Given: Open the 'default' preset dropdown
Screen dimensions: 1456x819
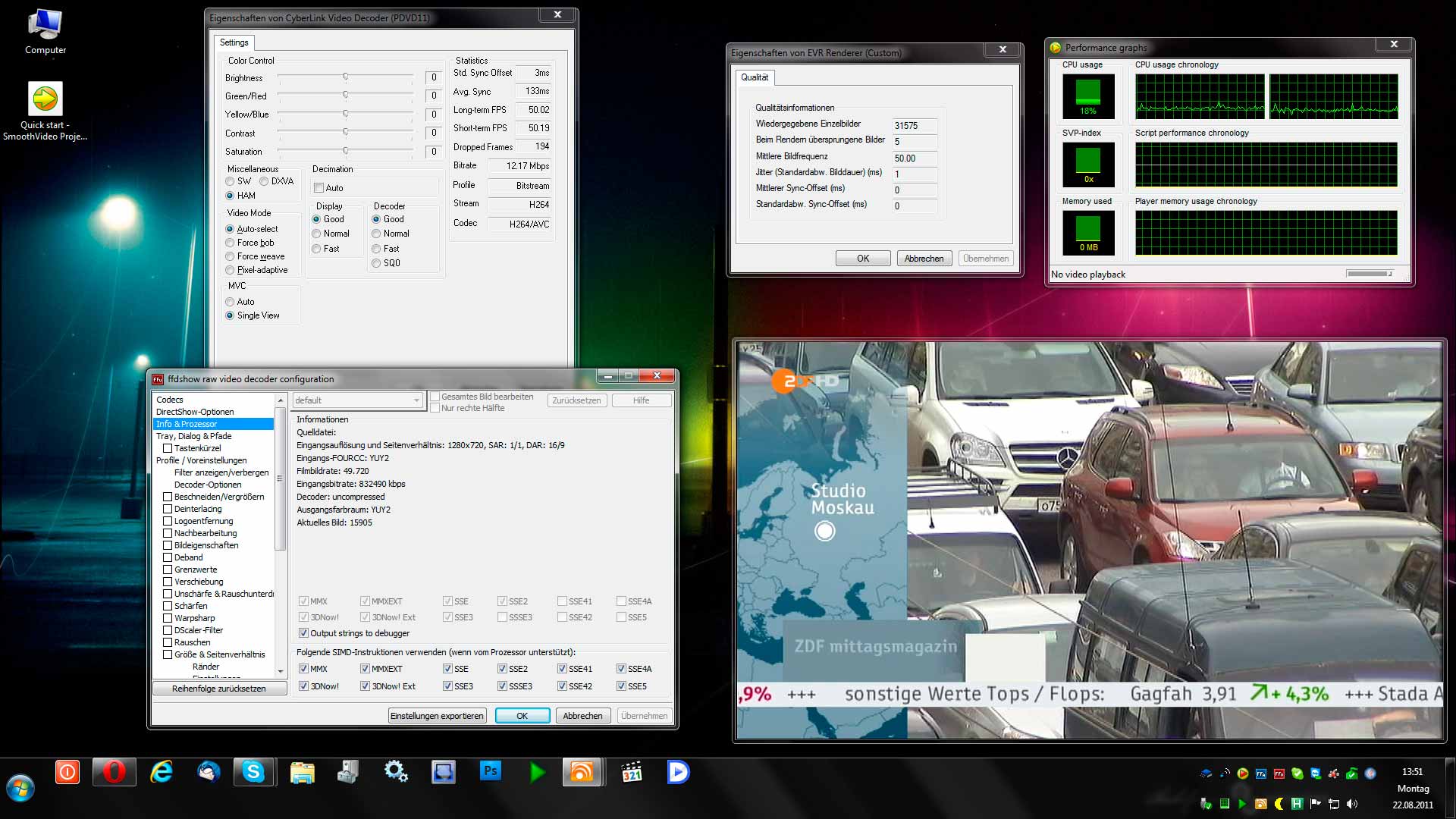Looking at the screenshot, I should tap(357, 400).
